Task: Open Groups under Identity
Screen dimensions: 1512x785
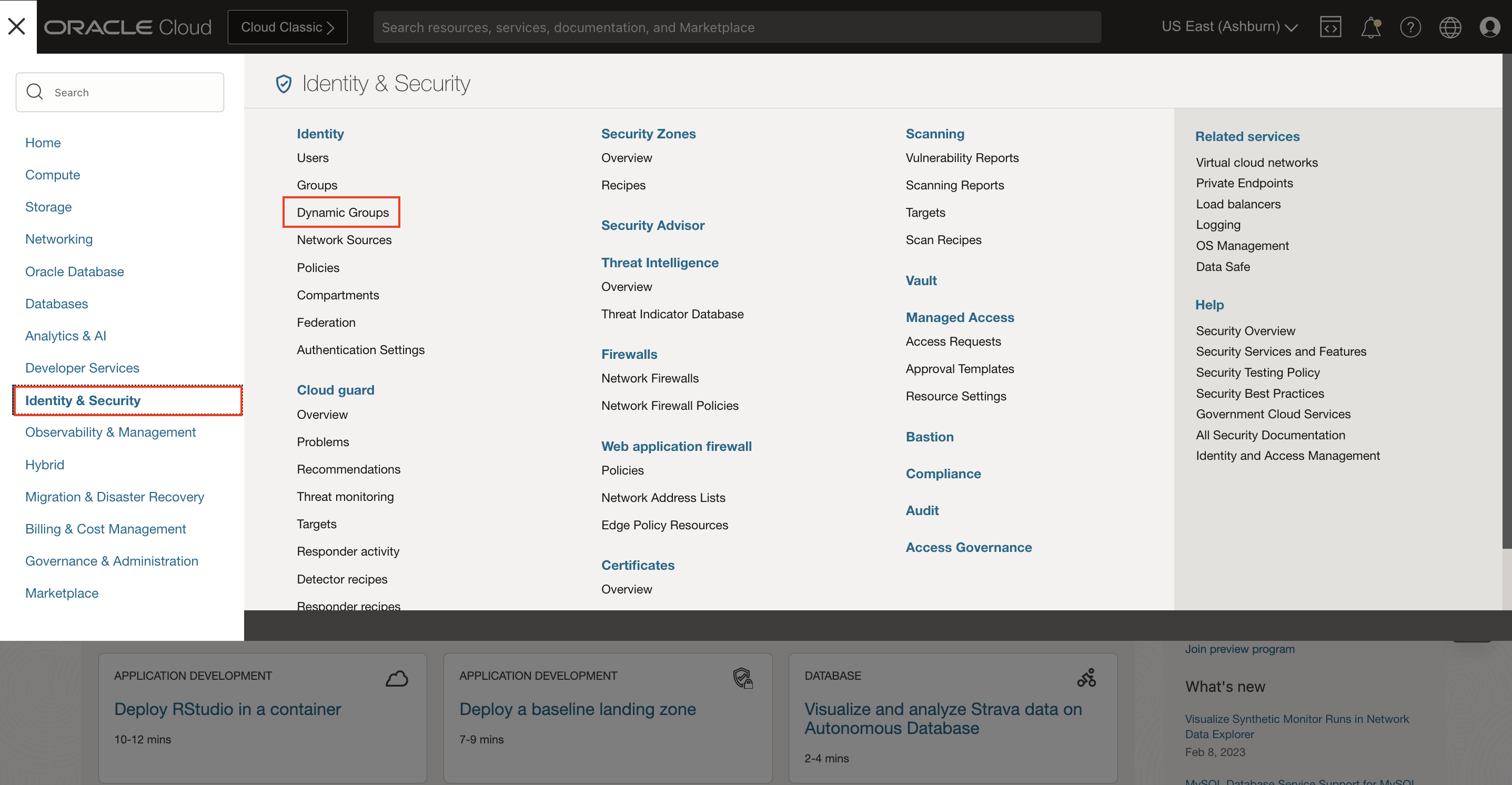Action: click(317, 185)
